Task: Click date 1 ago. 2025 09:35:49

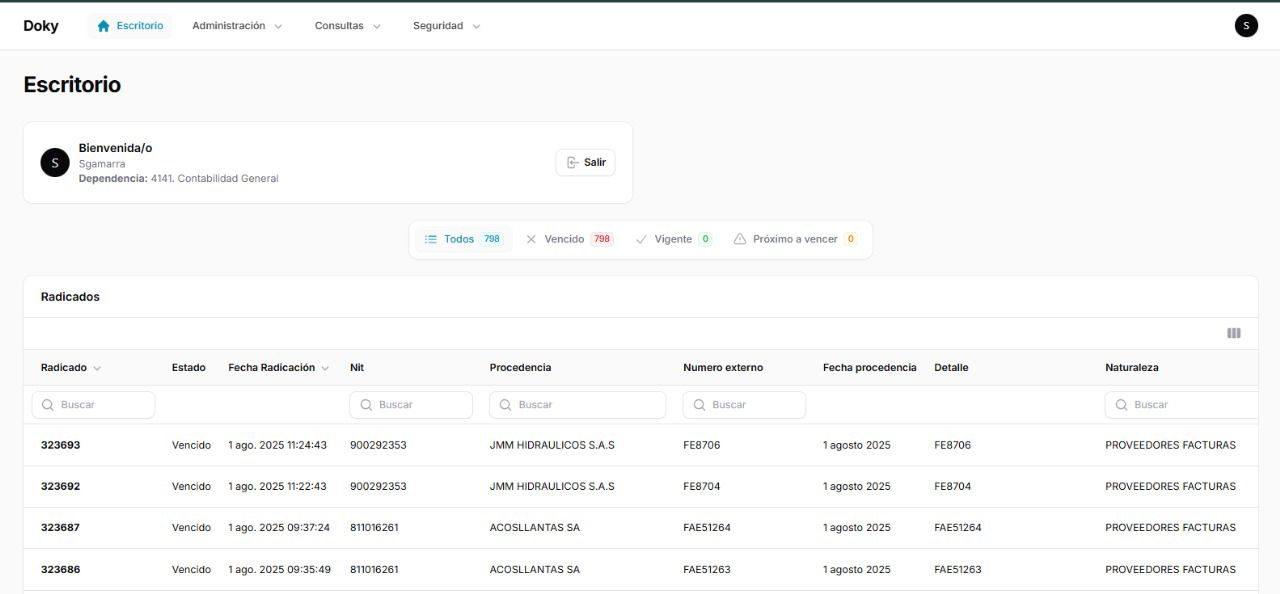Action: click(x=279, y=569)
